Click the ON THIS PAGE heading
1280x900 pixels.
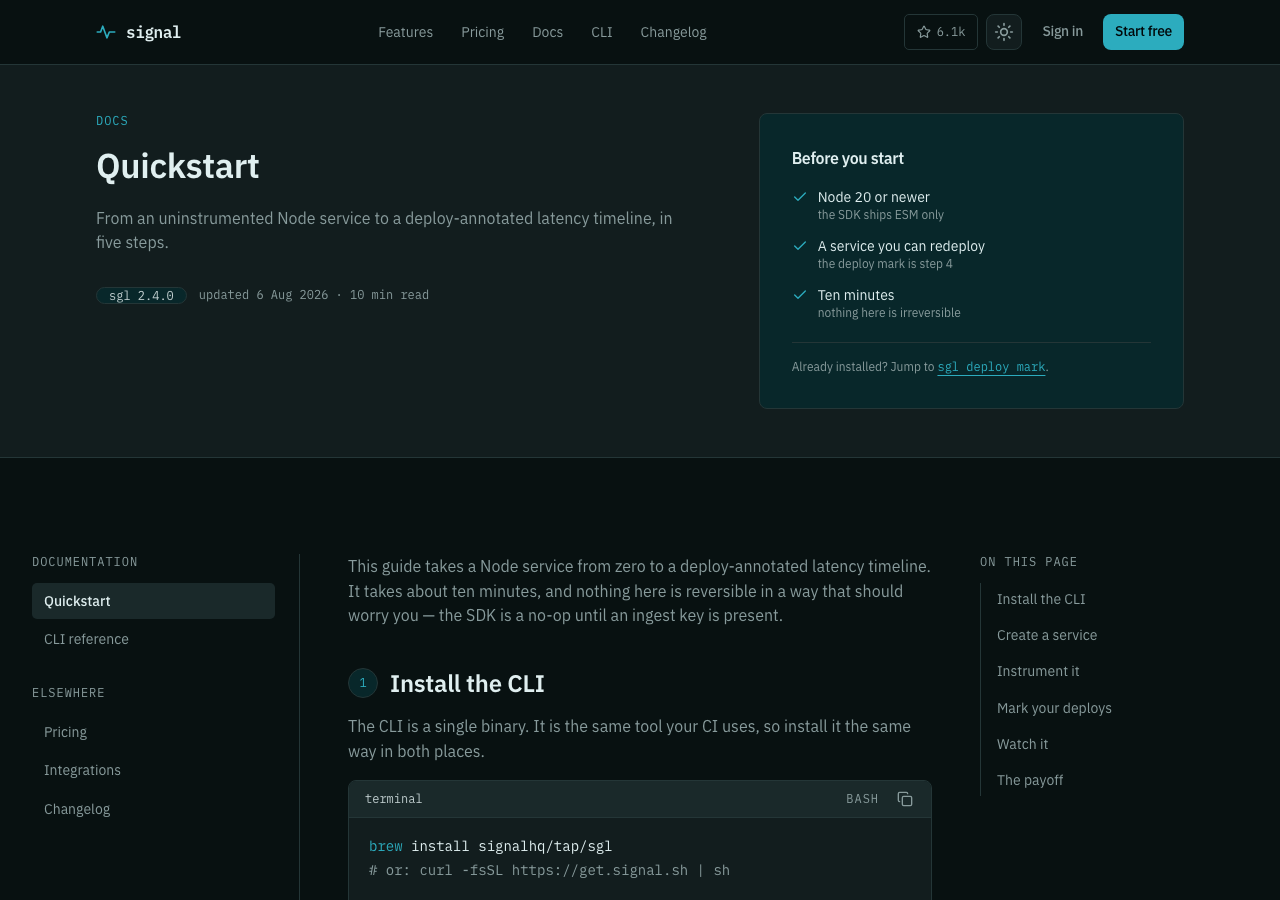1029,562
